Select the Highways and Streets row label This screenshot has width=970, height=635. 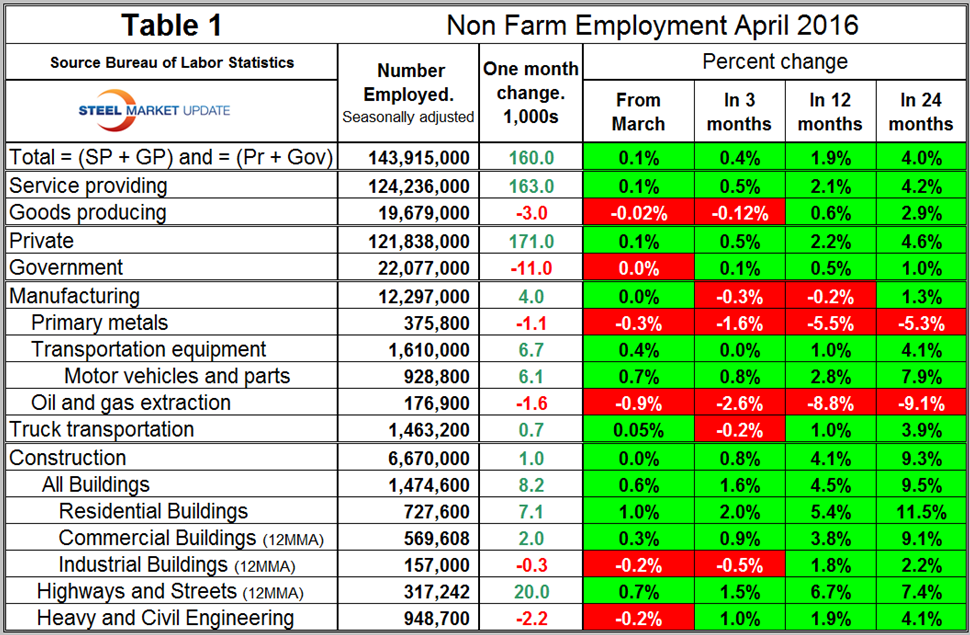point(137,592)
